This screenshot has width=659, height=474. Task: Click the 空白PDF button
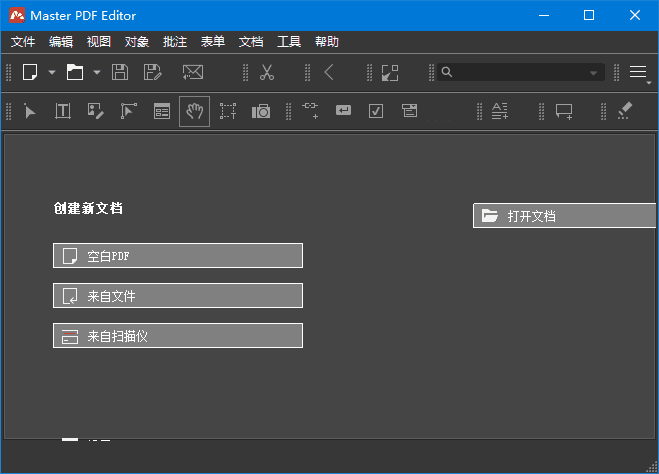tap(178, 256)
